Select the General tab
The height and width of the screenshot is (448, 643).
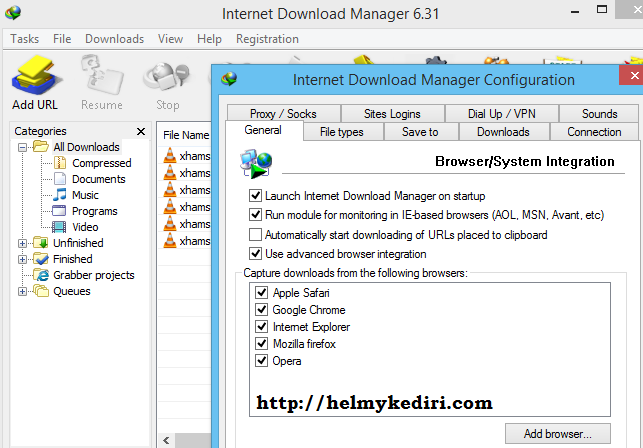click(x=263, y=130)
